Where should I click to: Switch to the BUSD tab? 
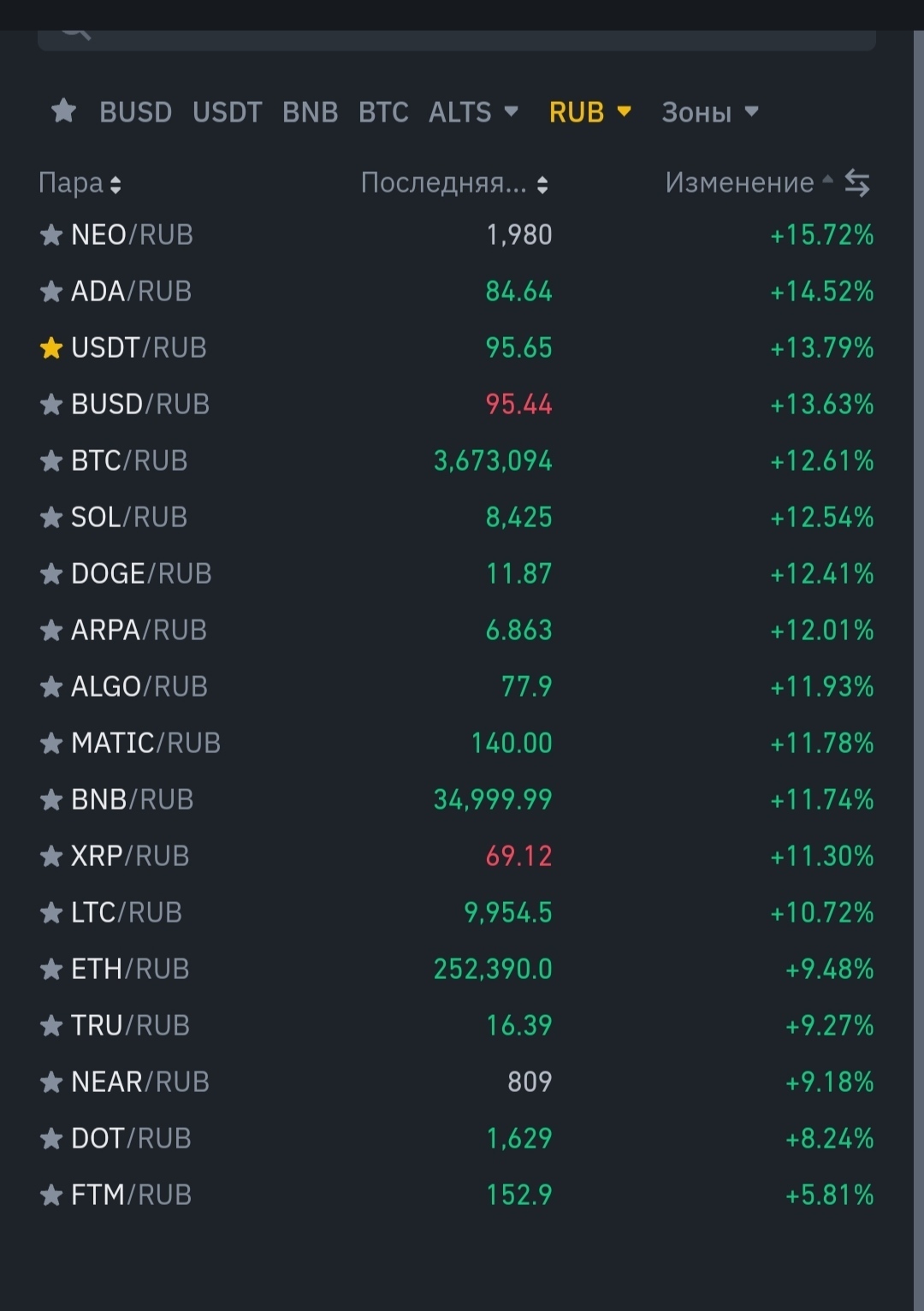click(135, 112)
